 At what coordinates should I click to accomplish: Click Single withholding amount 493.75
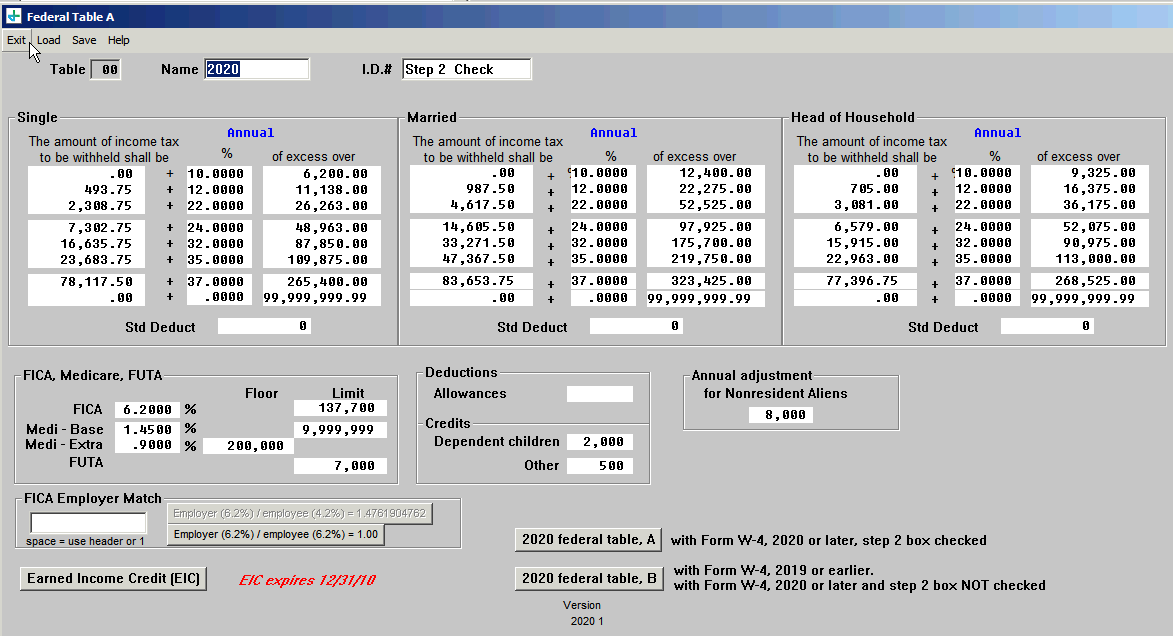(x=87, y=190)
